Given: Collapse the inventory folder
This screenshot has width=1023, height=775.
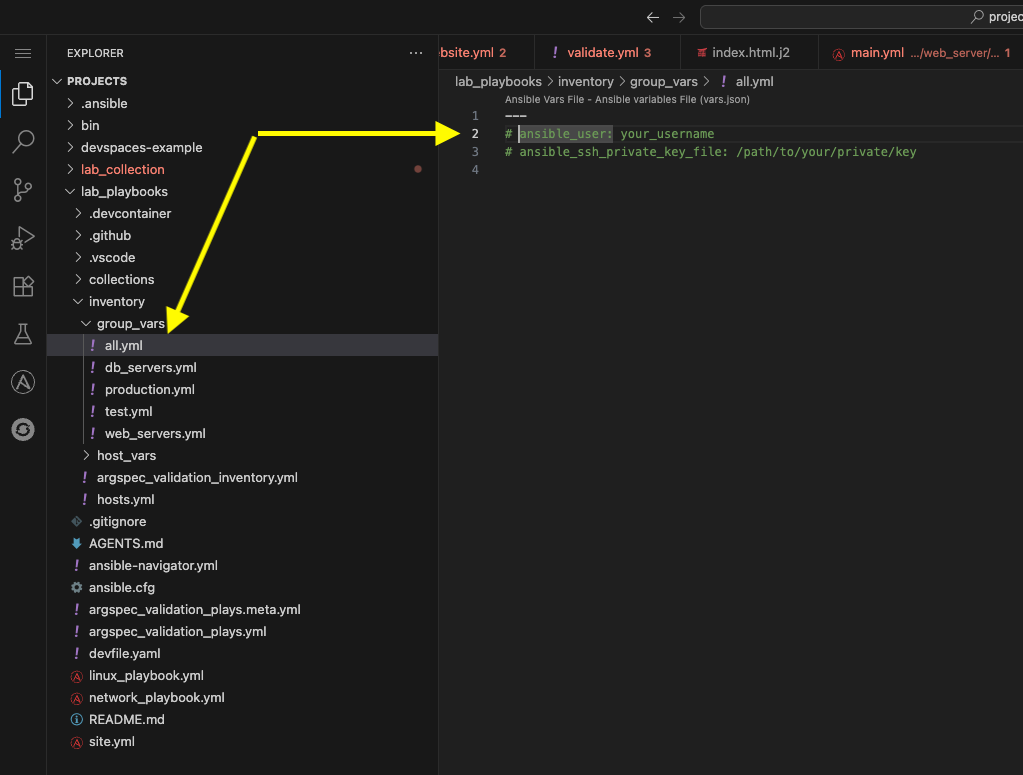Looking at the screenshot, I should click(x=116, y=301).
